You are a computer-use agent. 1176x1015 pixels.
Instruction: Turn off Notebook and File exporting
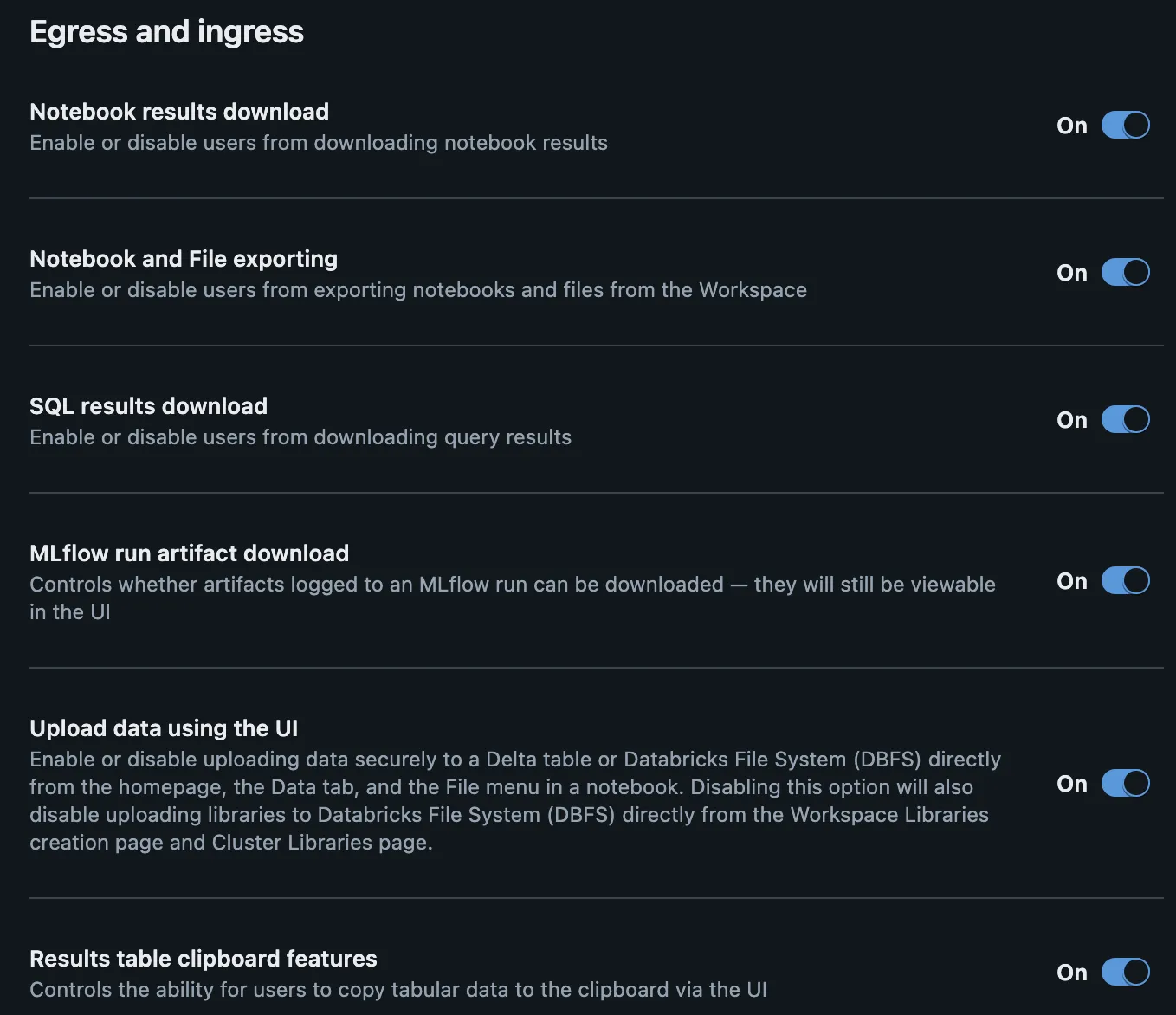[x=1126, y=272]
